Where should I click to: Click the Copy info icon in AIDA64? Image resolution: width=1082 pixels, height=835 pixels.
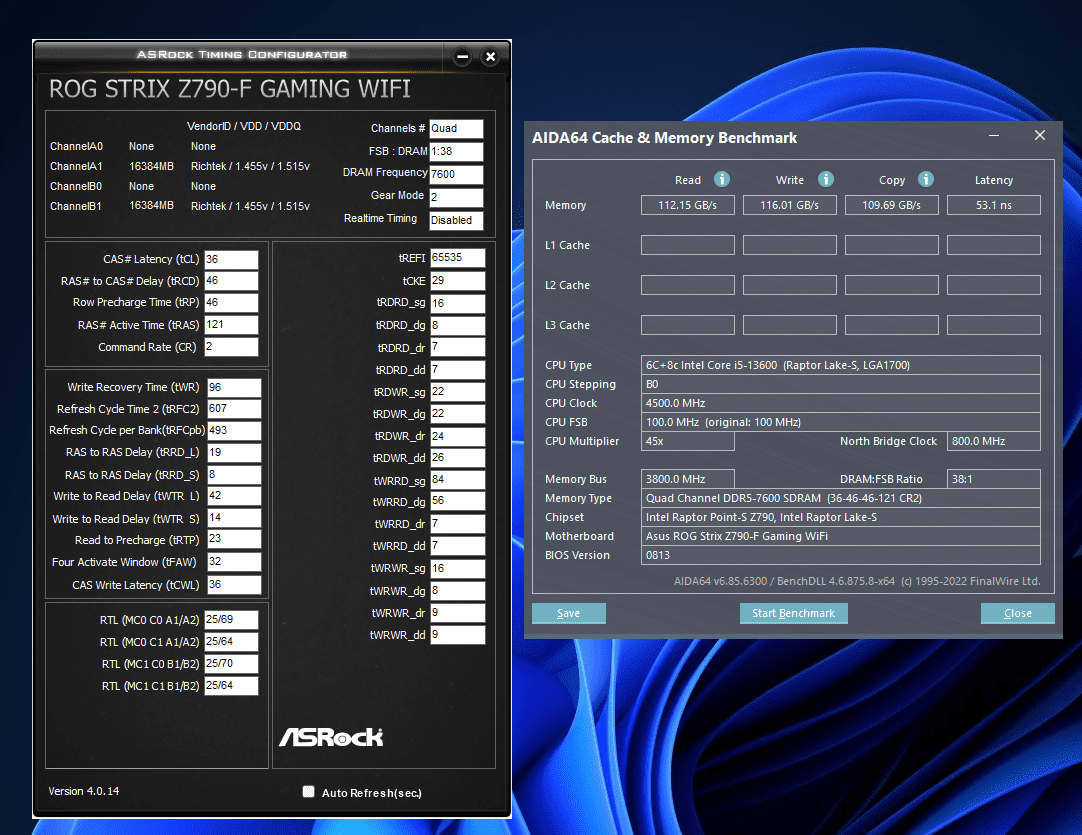click(926, 179)
